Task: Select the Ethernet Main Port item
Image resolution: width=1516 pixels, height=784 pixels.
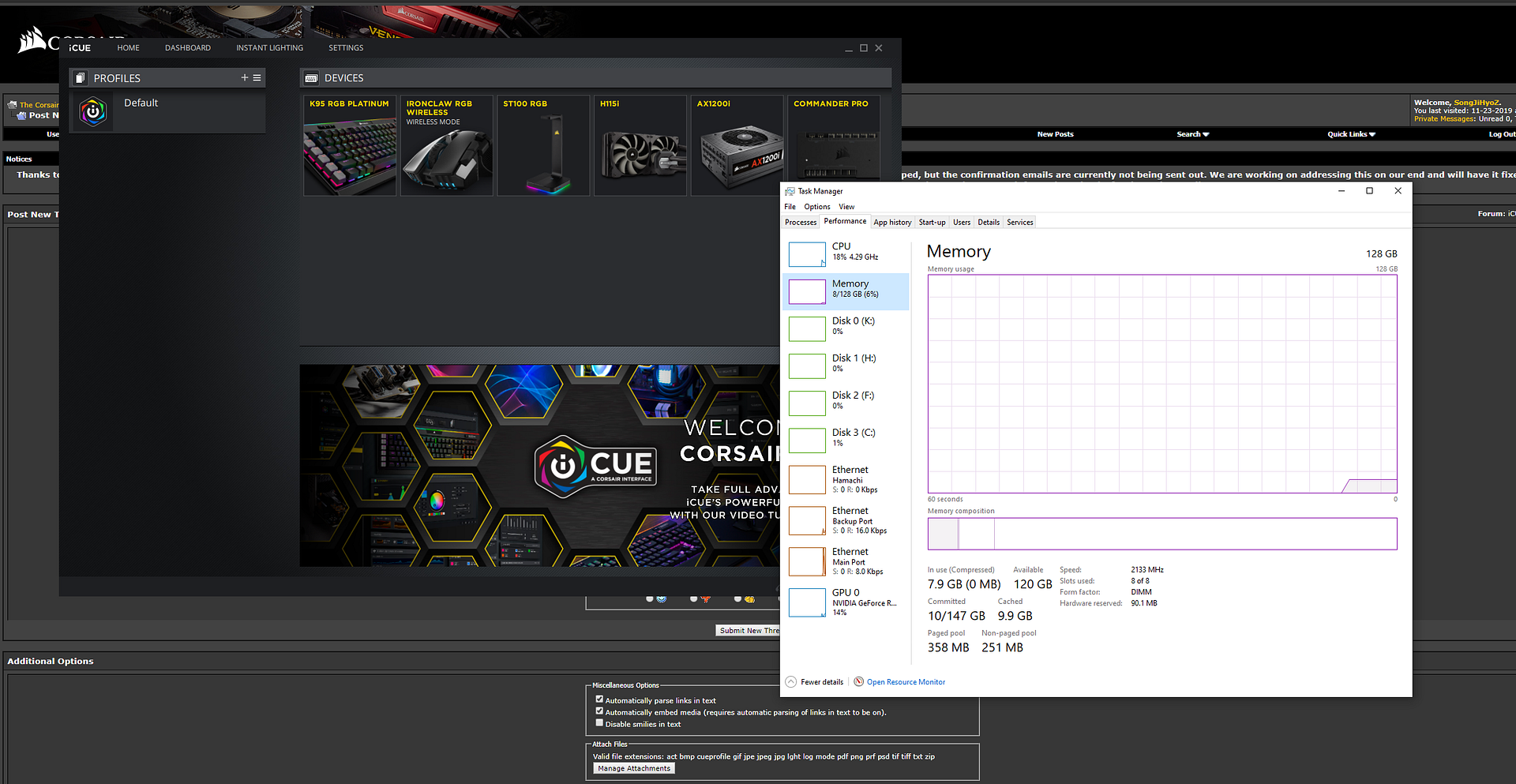Action: (846, 561)
